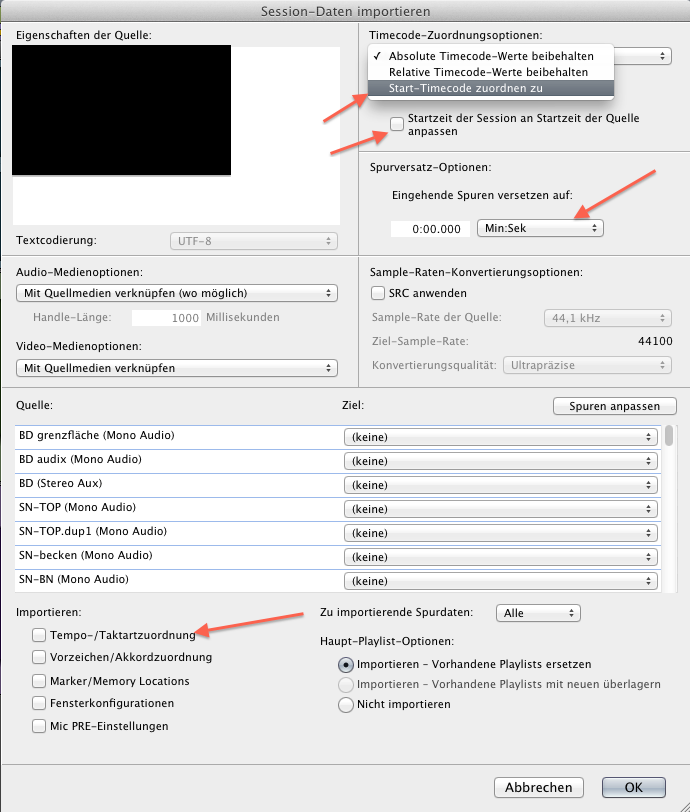This screenshot has height=812, width=690.
Task: Enable 'Startzeit der Session an Startzeit' checkbox
Action: pyautogui.click(x=397, y=124)
